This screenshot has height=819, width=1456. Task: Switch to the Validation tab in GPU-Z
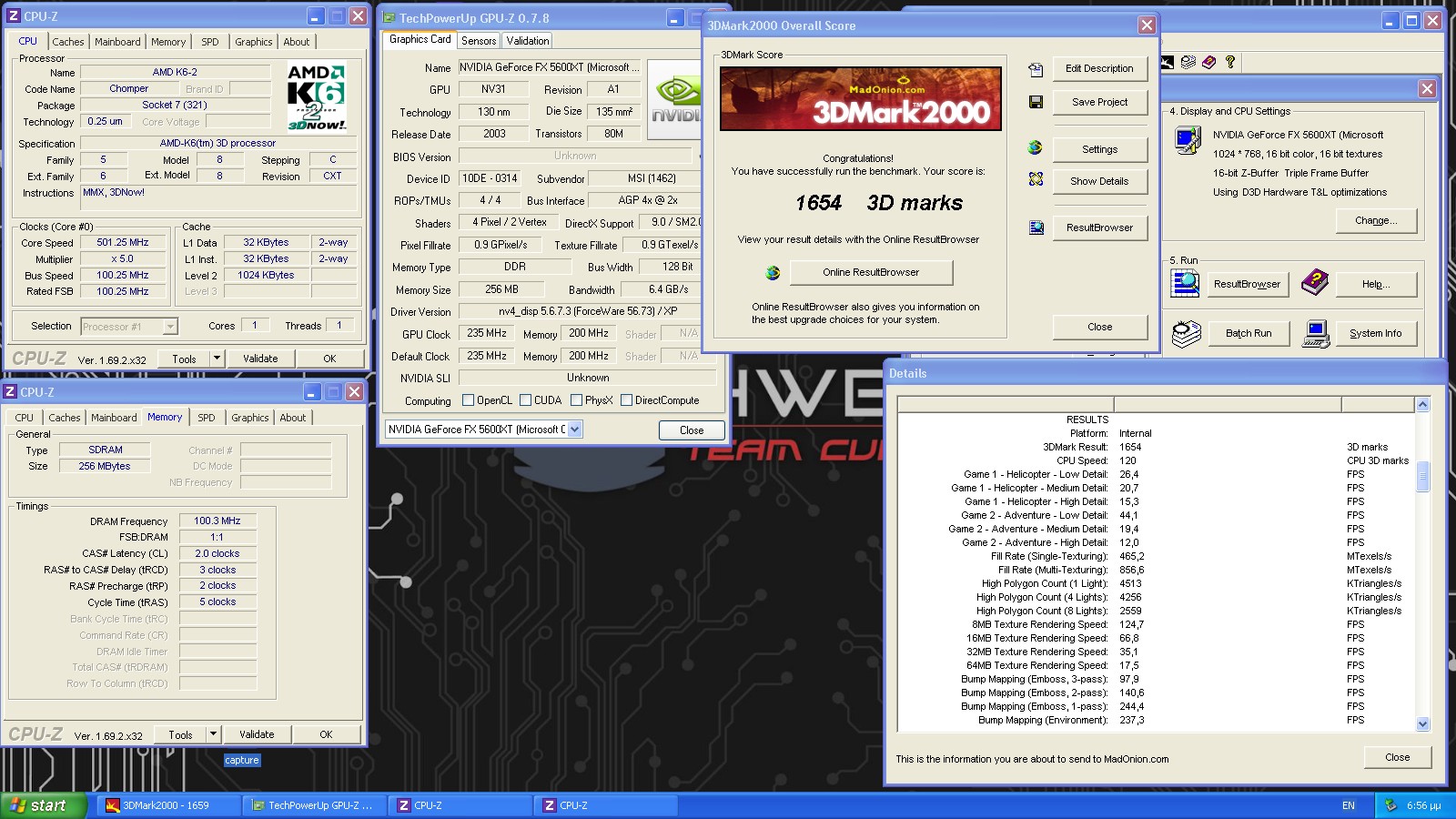tap(528, 41)
